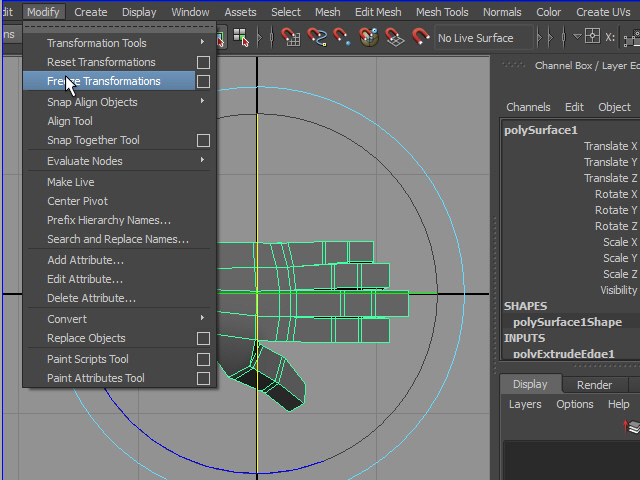Open Replace Objects option box

[203, 338]
